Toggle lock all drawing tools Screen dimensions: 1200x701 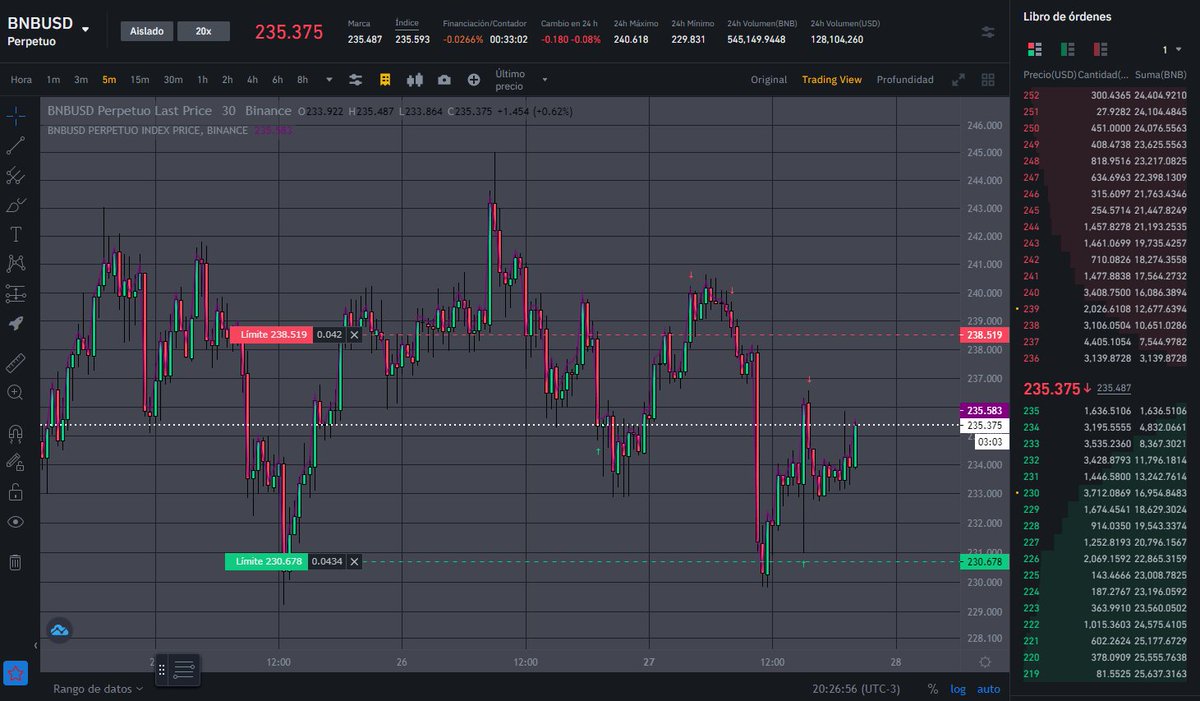pos(15,492)
